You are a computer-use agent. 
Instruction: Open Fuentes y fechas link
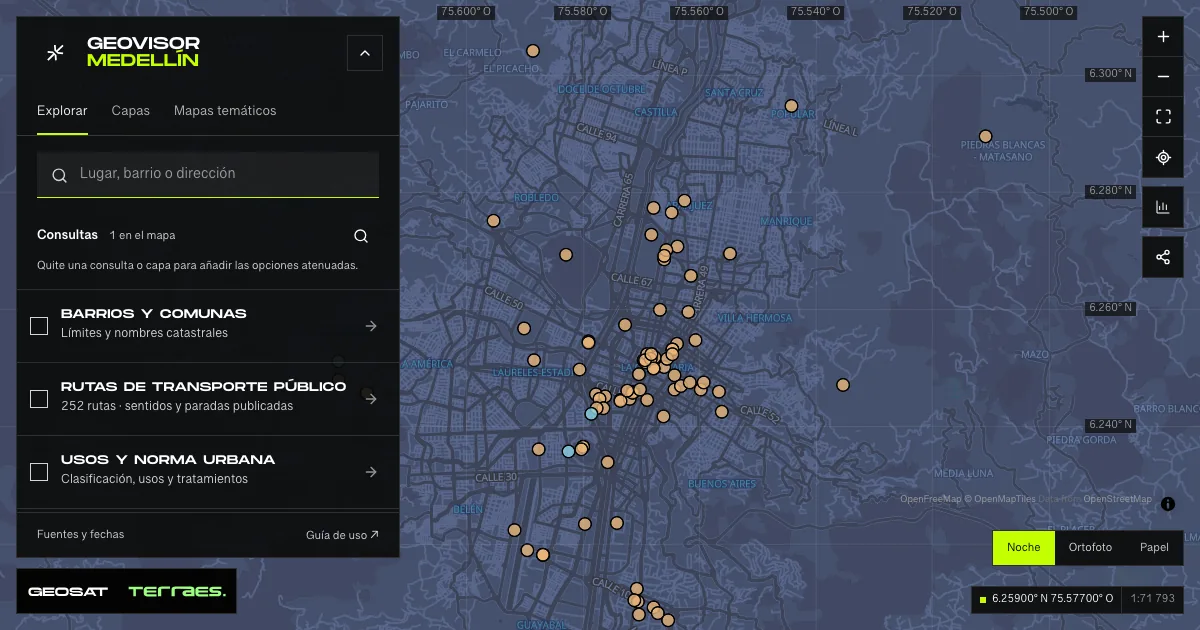click(x=81, y=535)
